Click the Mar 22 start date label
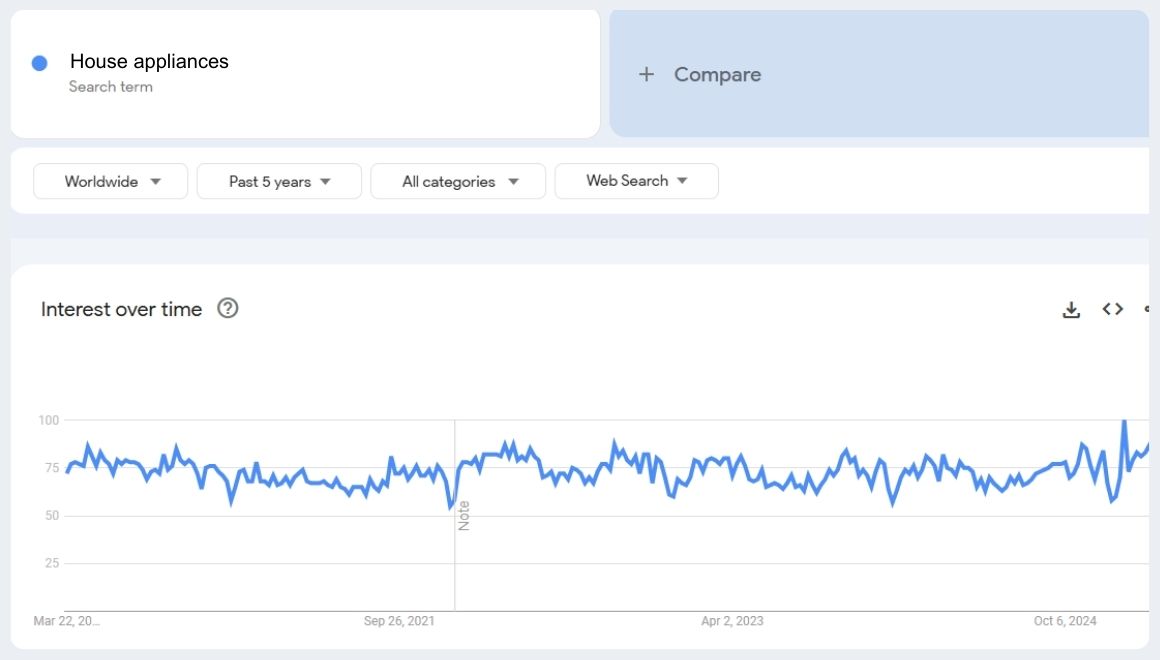 tap(67, 621)
